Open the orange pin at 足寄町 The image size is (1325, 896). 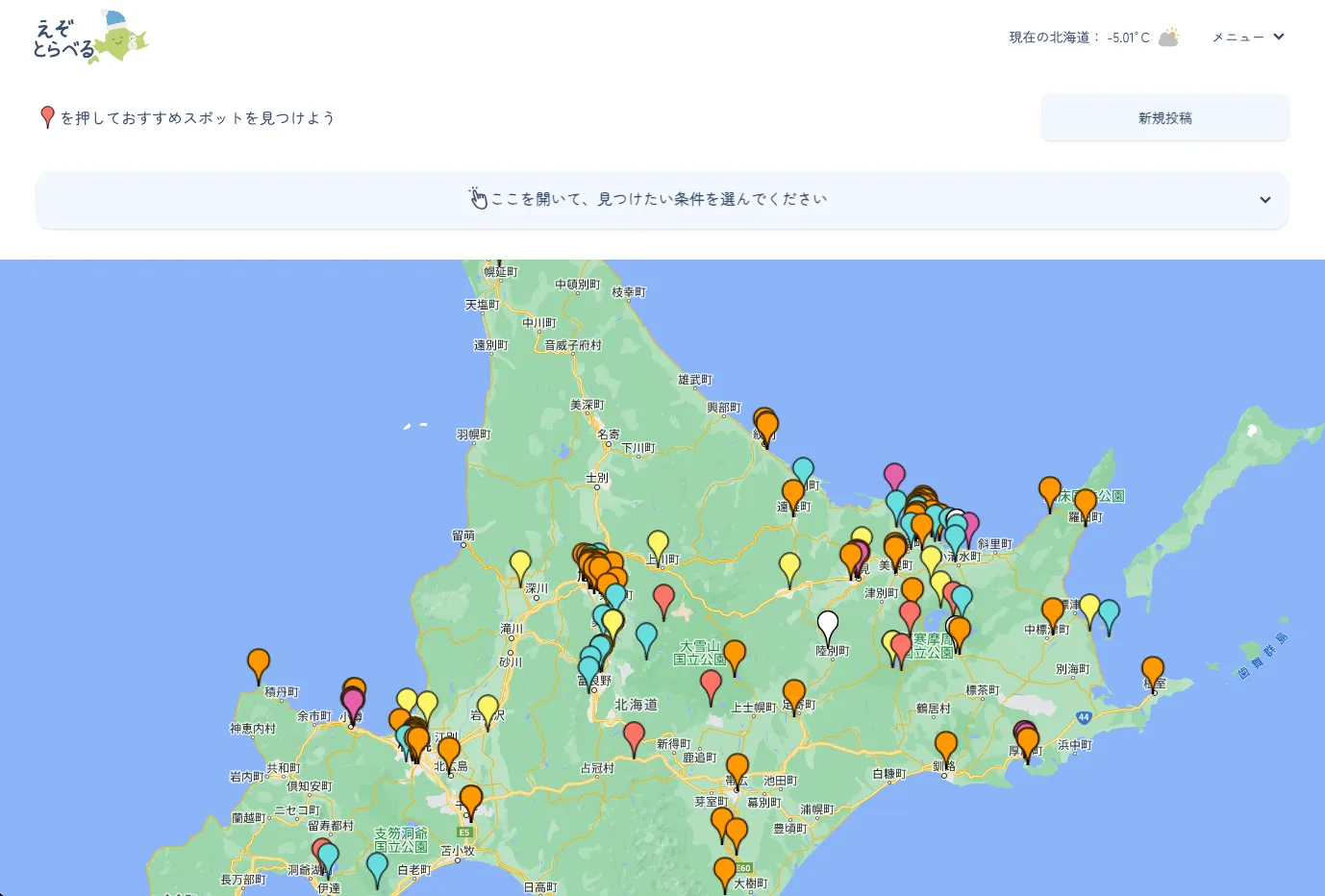794,693
